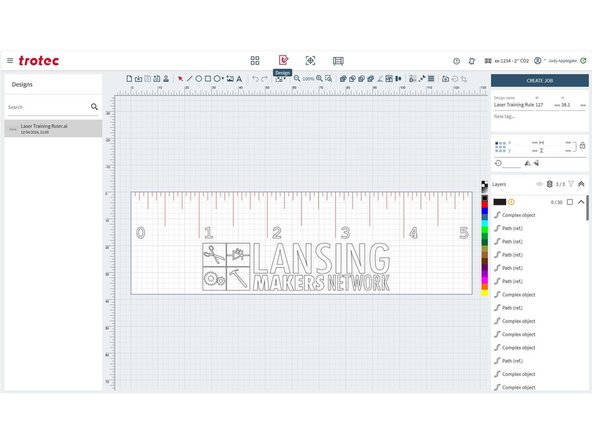The width and height of the screenshot is (592, 444).
Task: Open the save-as toolbar icon
Action: 157,79
